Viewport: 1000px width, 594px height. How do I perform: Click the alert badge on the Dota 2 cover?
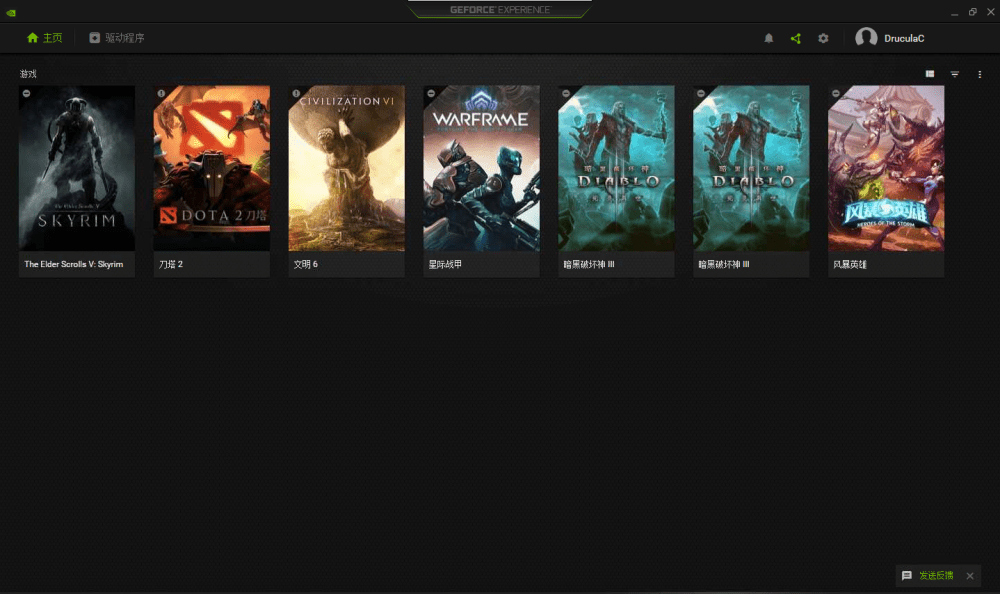click(x=161, y=93)
